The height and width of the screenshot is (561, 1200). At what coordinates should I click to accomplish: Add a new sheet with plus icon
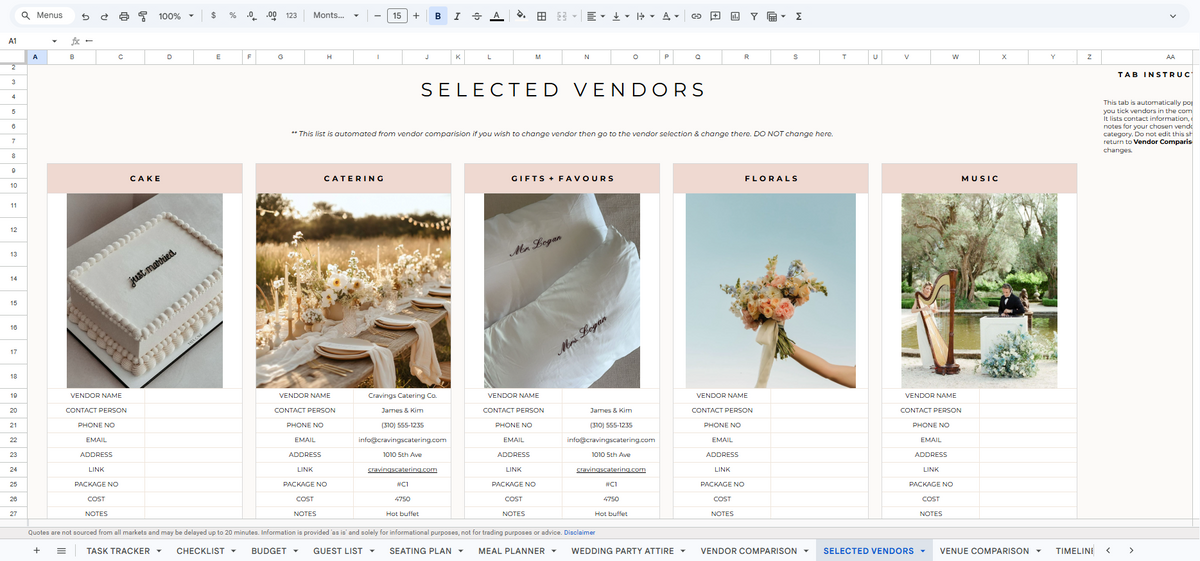pos(37,550)
